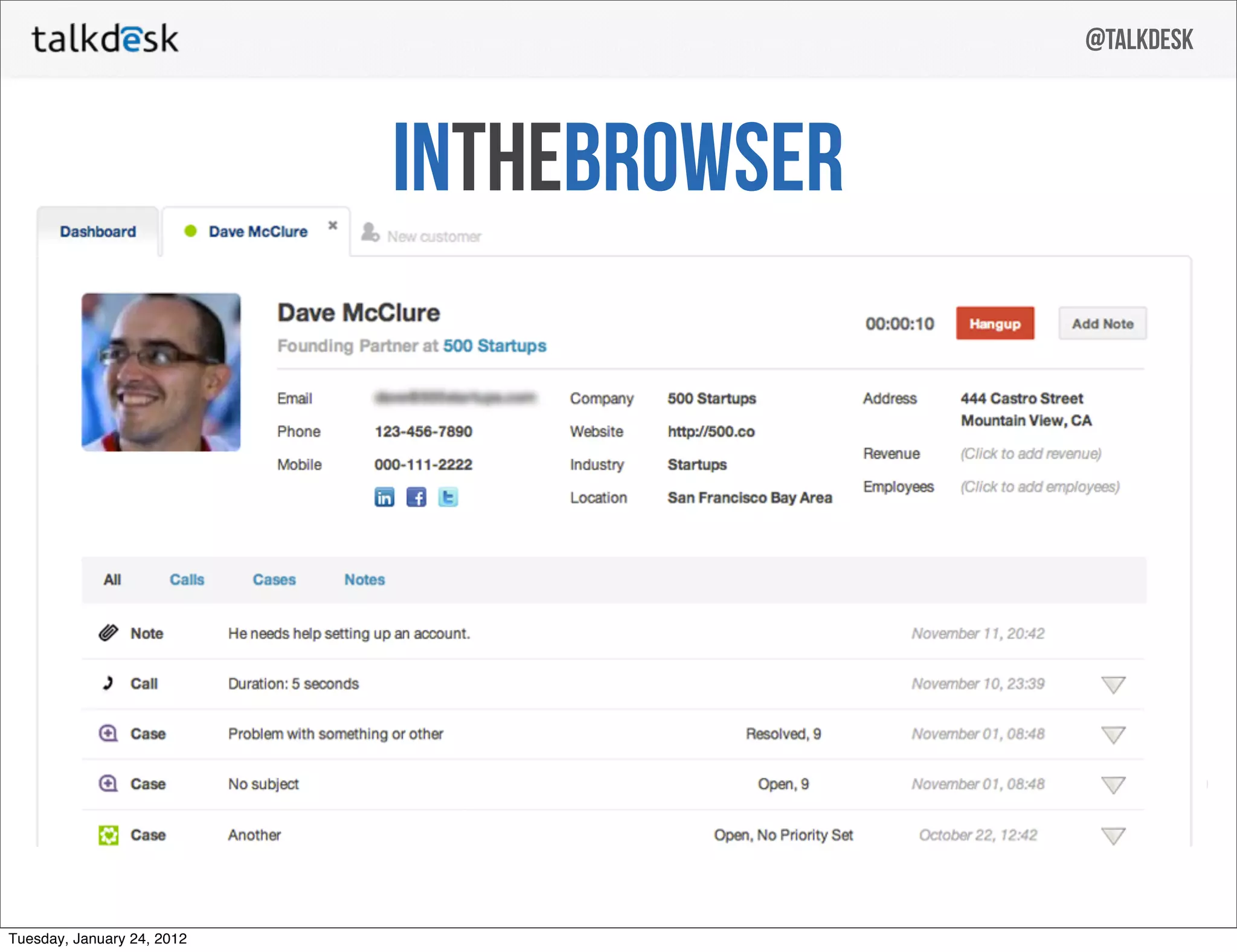Click 'Open, No Priority Set' status
The width and height of the screenshot is (1237, 952).
click(x=783, y=835)
